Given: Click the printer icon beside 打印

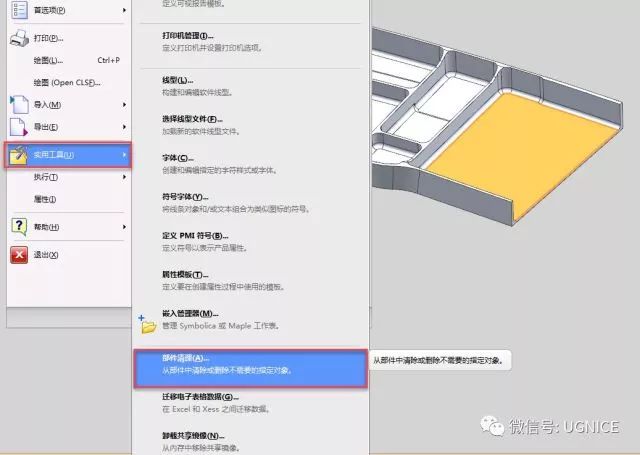Looking at the screenshot, I should click(18, 39).
